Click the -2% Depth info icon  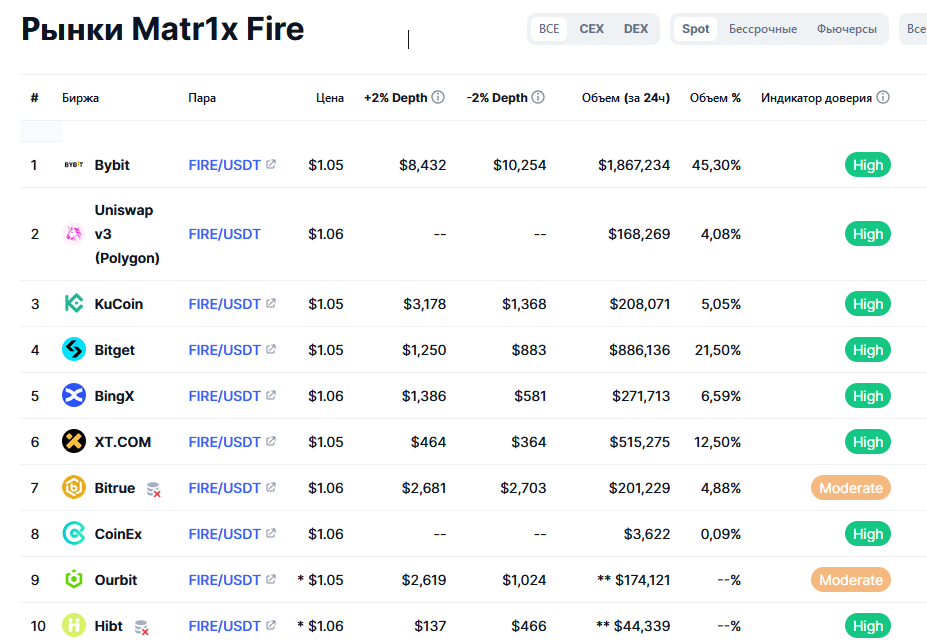(x=538, y=98)
